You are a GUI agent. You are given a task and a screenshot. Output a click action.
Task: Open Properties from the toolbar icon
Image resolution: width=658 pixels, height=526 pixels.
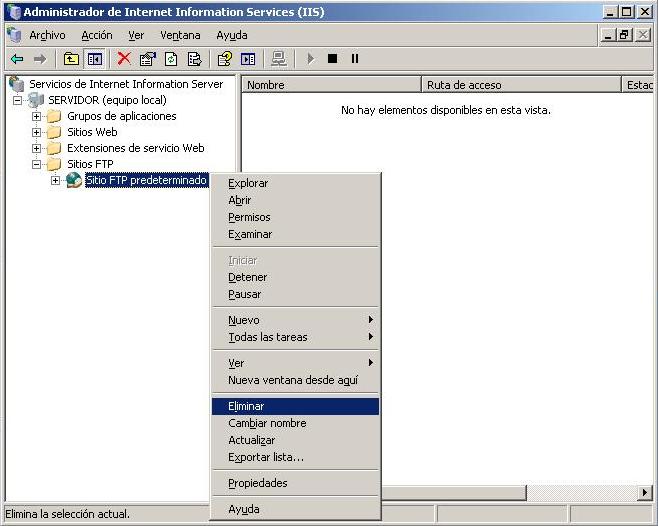148,59
